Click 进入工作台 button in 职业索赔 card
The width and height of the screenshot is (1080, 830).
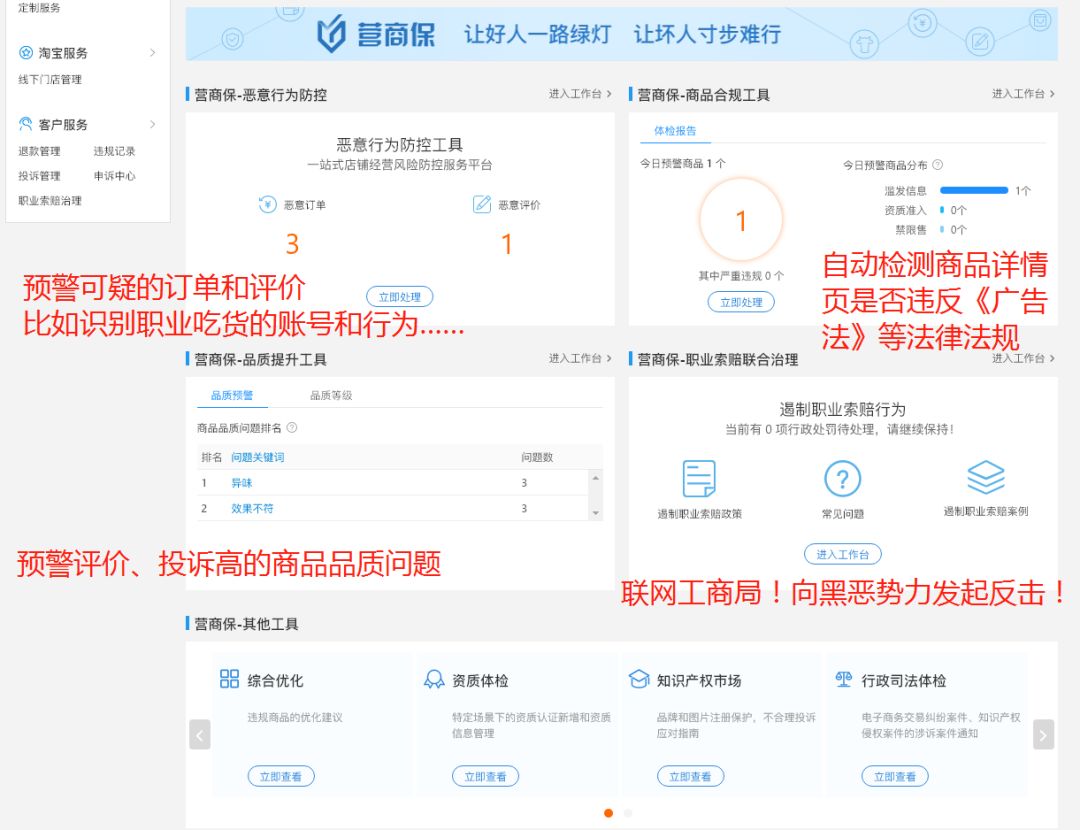tap(842, 554)
